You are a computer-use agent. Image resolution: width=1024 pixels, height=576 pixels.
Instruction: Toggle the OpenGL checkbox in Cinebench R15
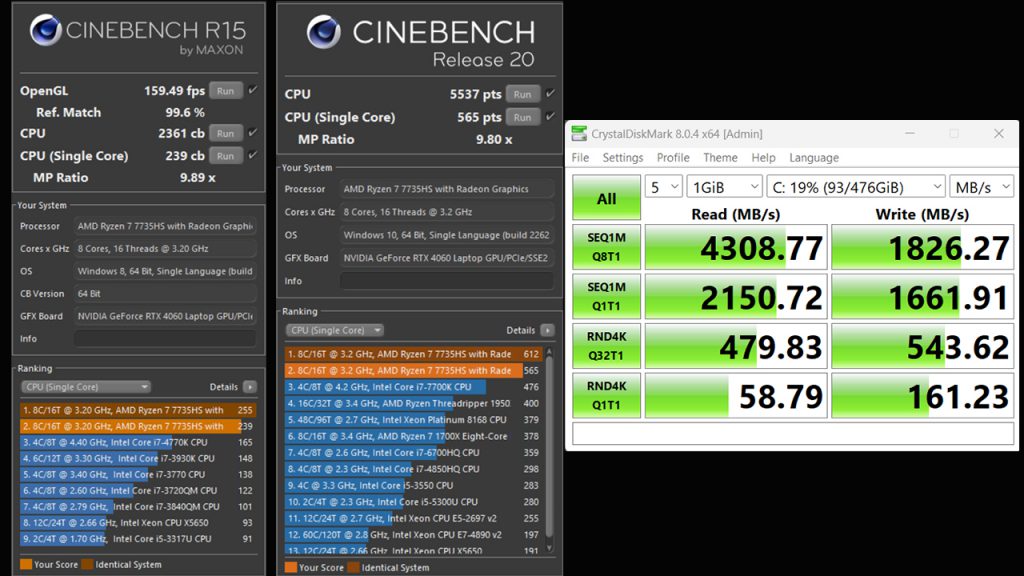[253, 90]
